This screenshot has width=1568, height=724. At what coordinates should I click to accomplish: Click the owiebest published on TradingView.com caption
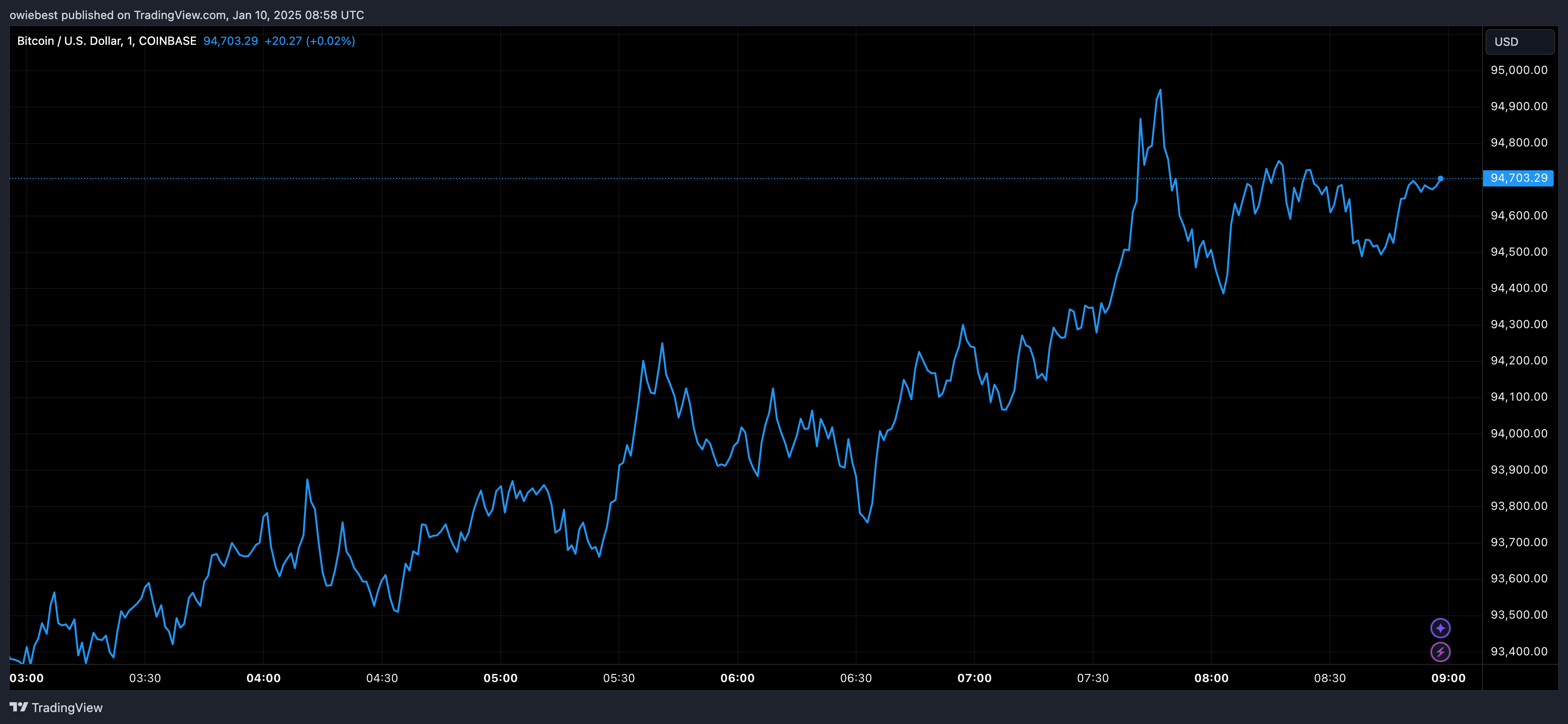pyautogui.click(x=187, y=15)
